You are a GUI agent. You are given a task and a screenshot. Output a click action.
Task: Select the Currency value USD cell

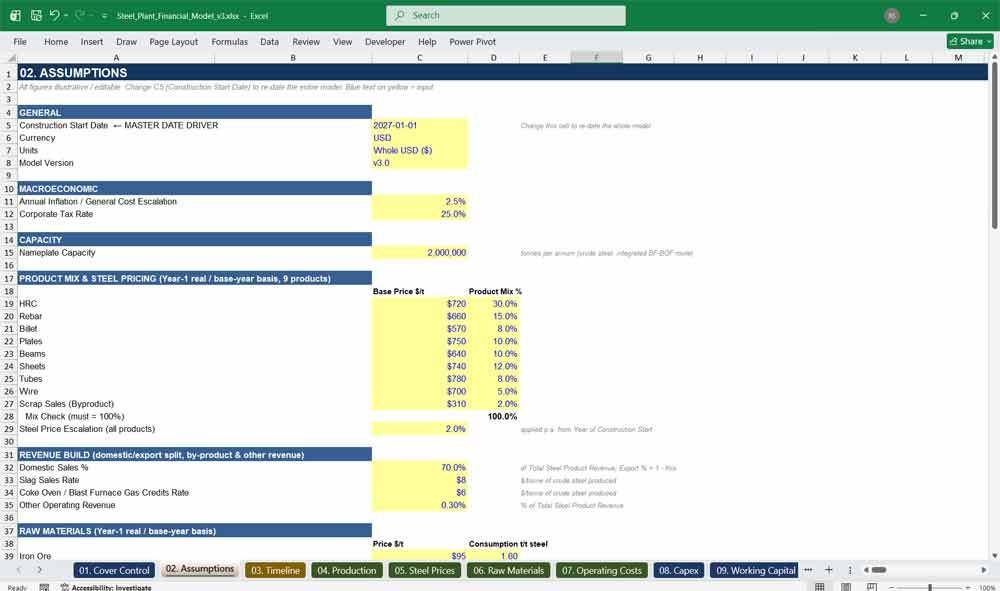[x=420, y=138]
